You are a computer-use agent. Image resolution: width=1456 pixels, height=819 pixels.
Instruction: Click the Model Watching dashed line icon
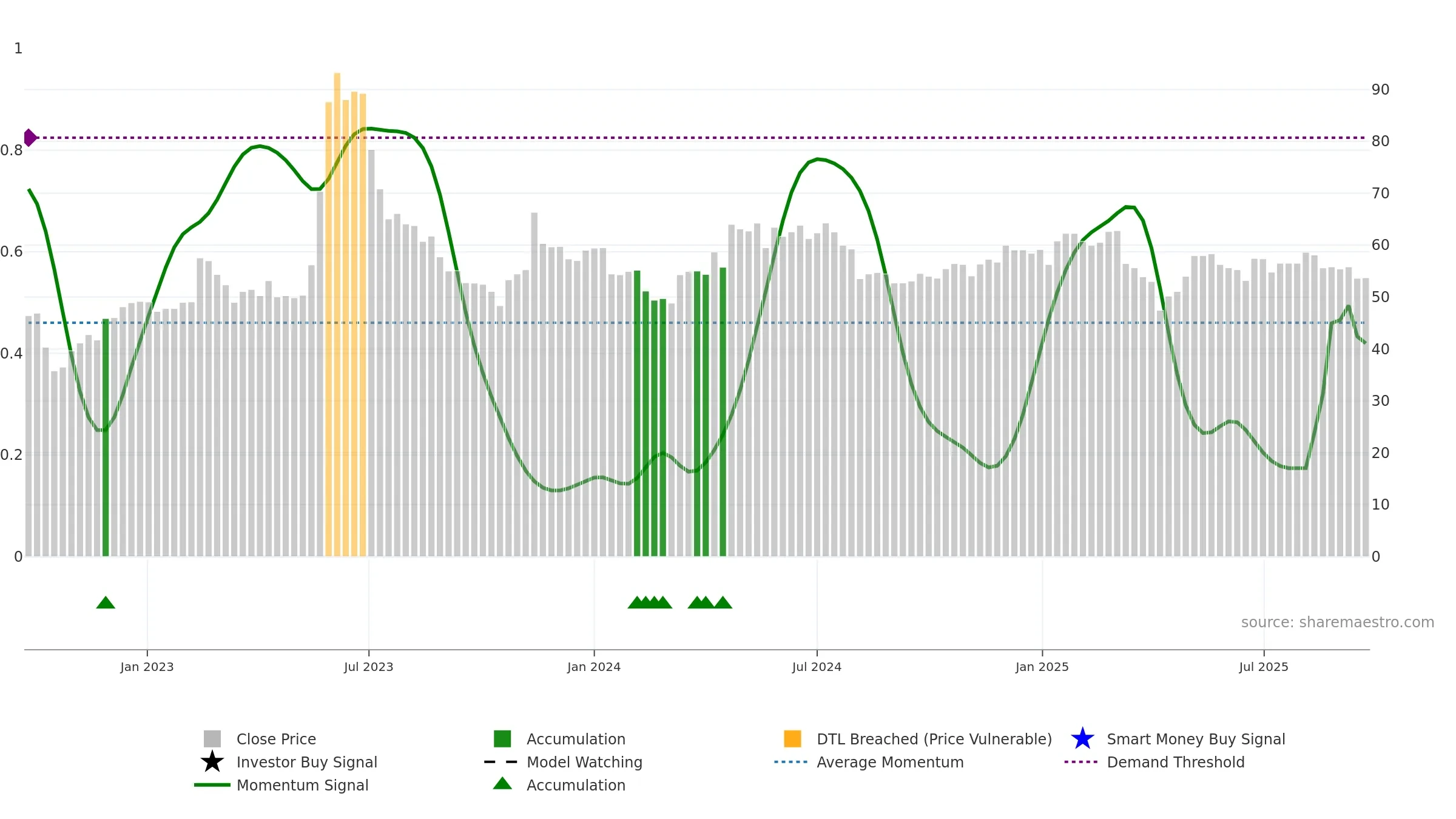501,762
